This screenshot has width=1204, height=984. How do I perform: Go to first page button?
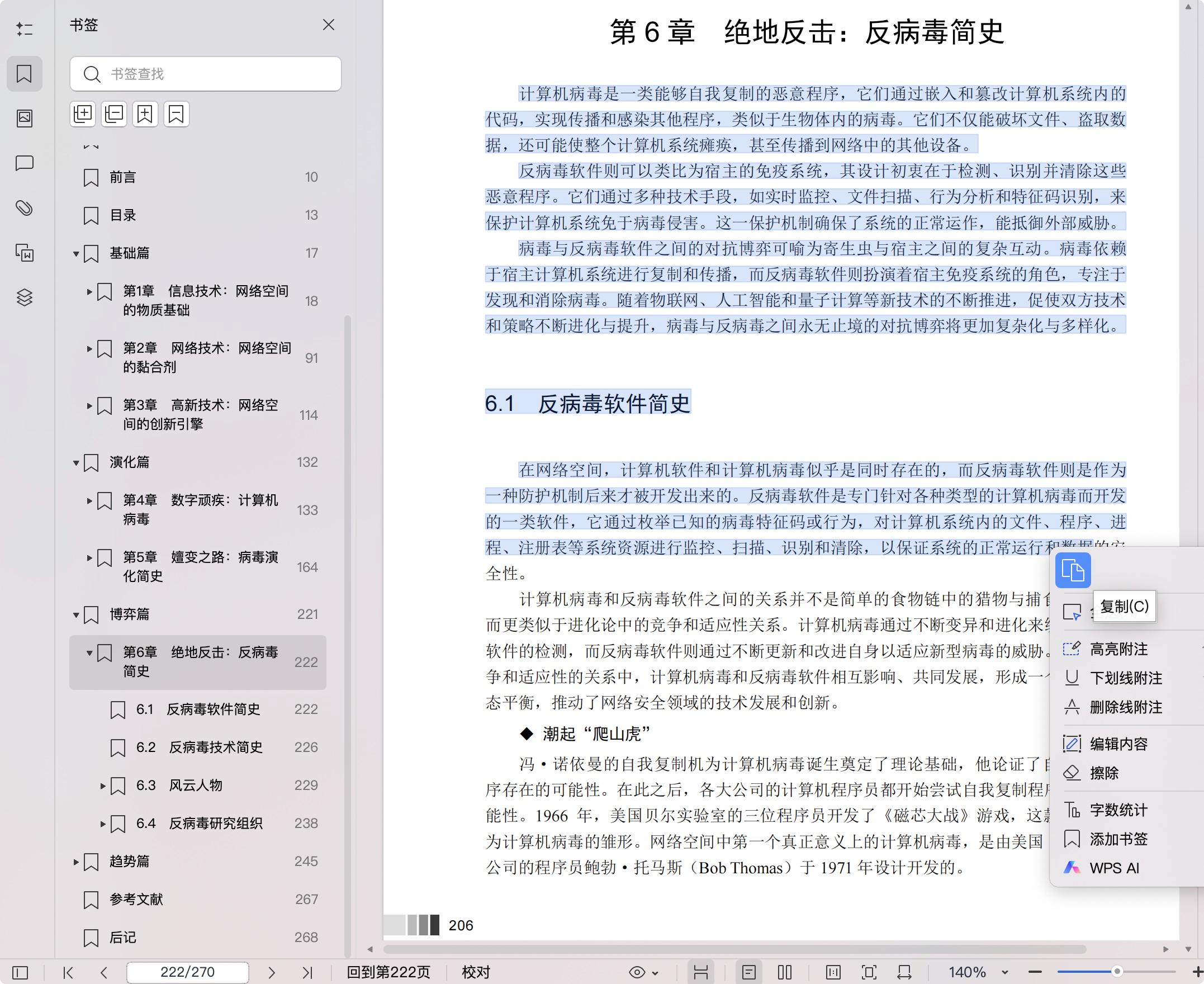coord(69,973)
